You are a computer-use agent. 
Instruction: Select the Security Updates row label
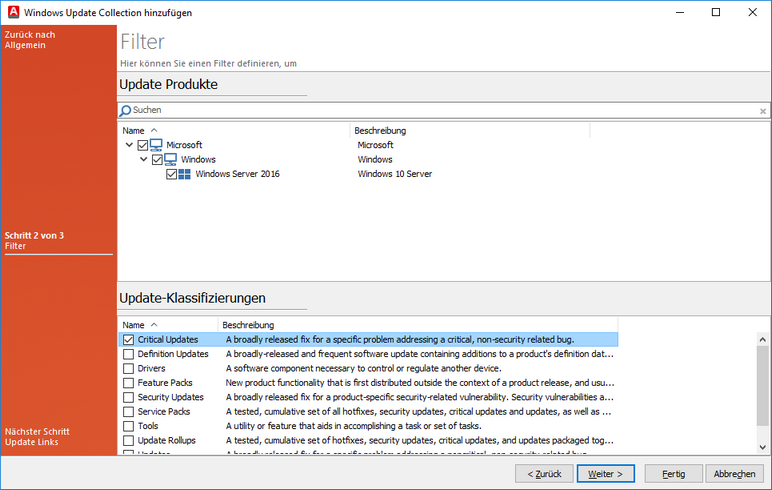click(170, 397)
